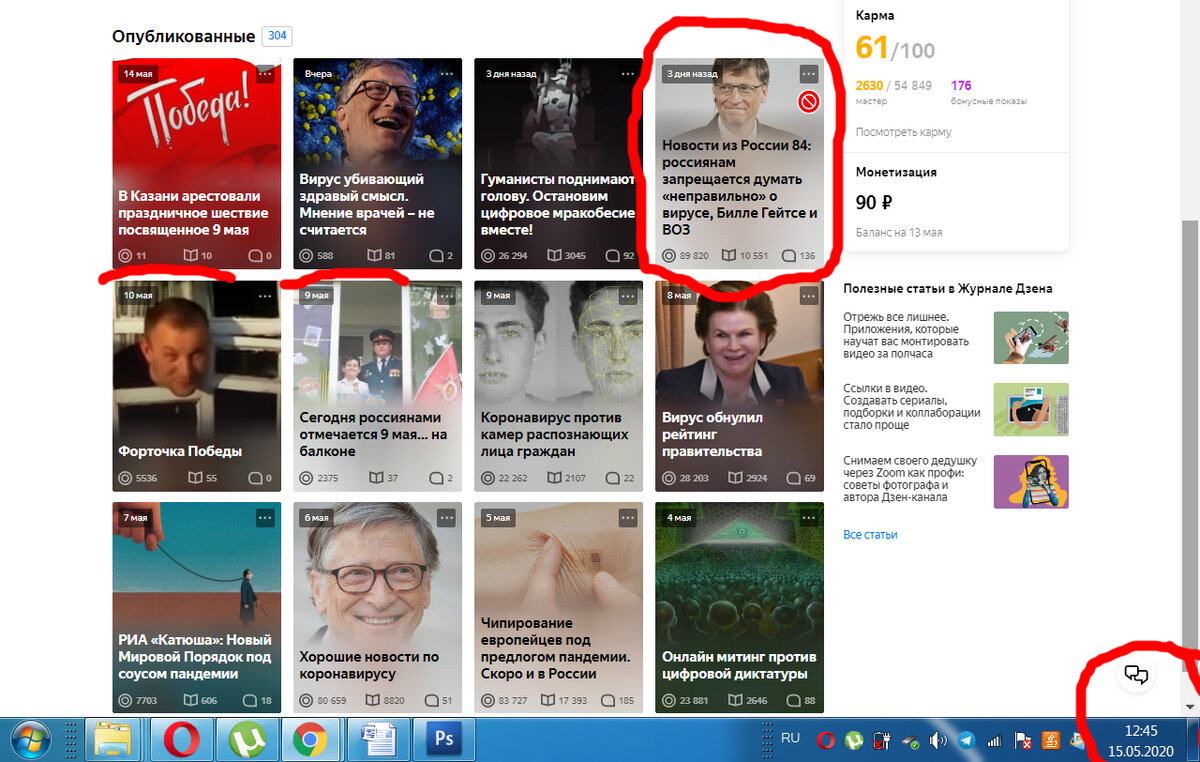
Task: Click the Telegram icon in system tray
Action: coord(966,741)
